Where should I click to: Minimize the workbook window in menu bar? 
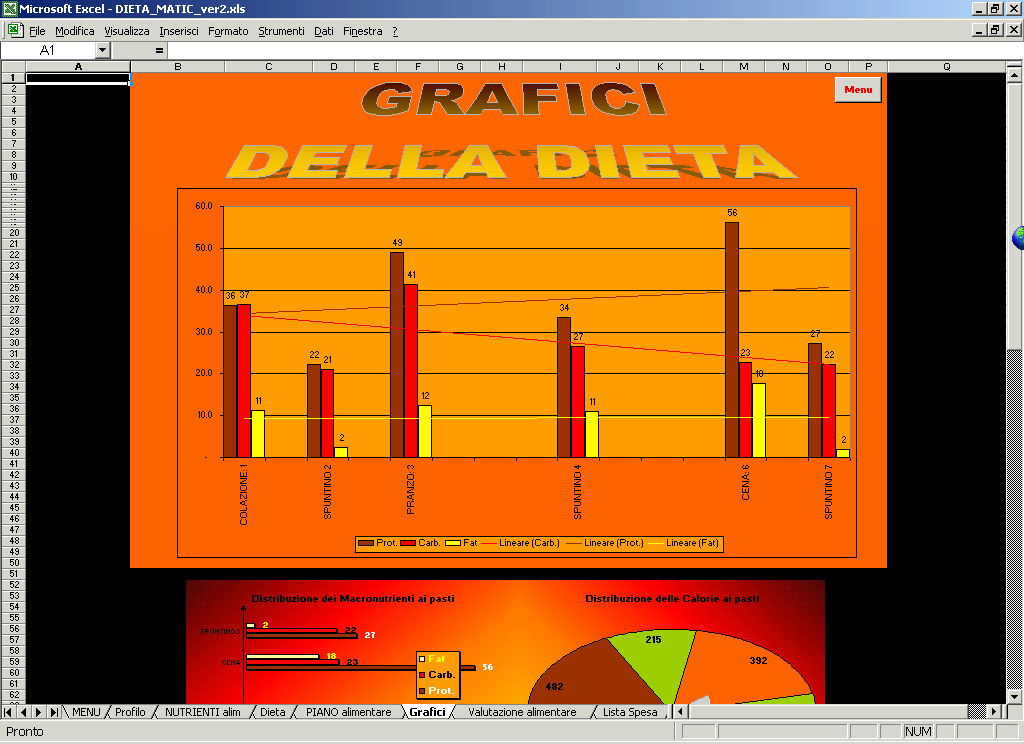978,30
